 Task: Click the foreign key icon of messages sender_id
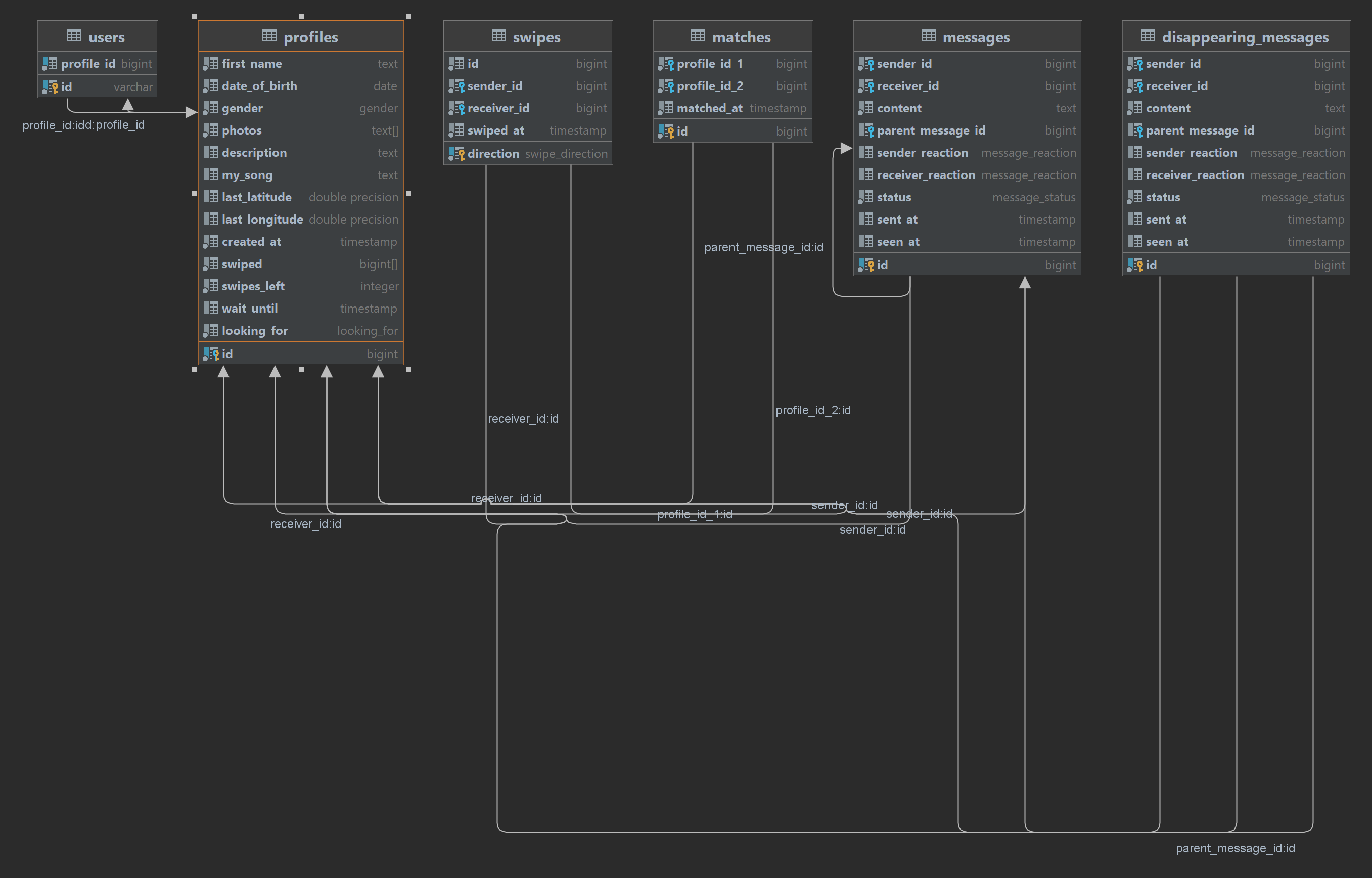[866, 64]
